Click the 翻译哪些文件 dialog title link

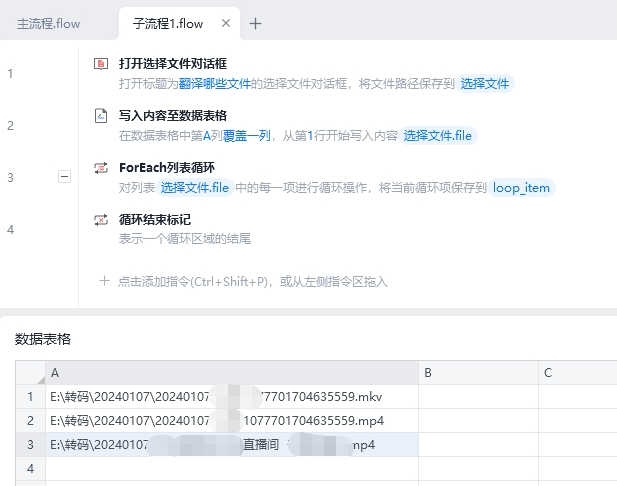click(x=215, y=83)
